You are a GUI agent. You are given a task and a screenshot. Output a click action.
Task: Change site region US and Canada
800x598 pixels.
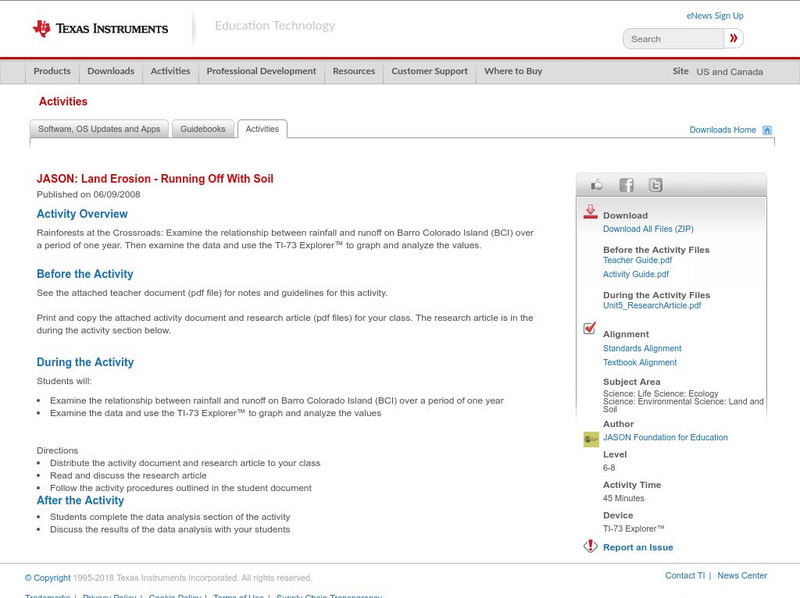730,72
